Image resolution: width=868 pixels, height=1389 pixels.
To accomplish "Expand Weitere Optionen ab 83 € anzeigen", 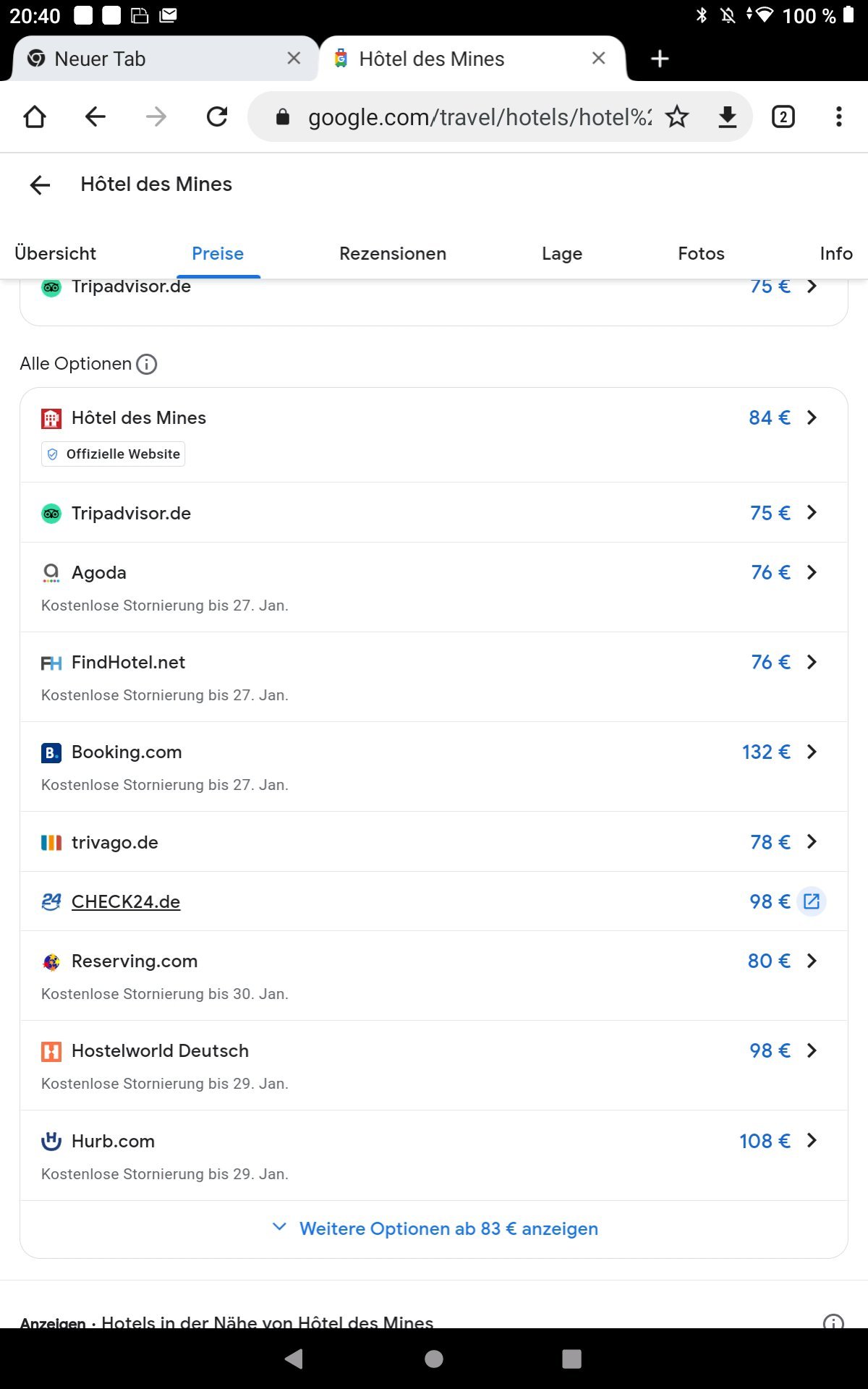I will pos(434,1228).
